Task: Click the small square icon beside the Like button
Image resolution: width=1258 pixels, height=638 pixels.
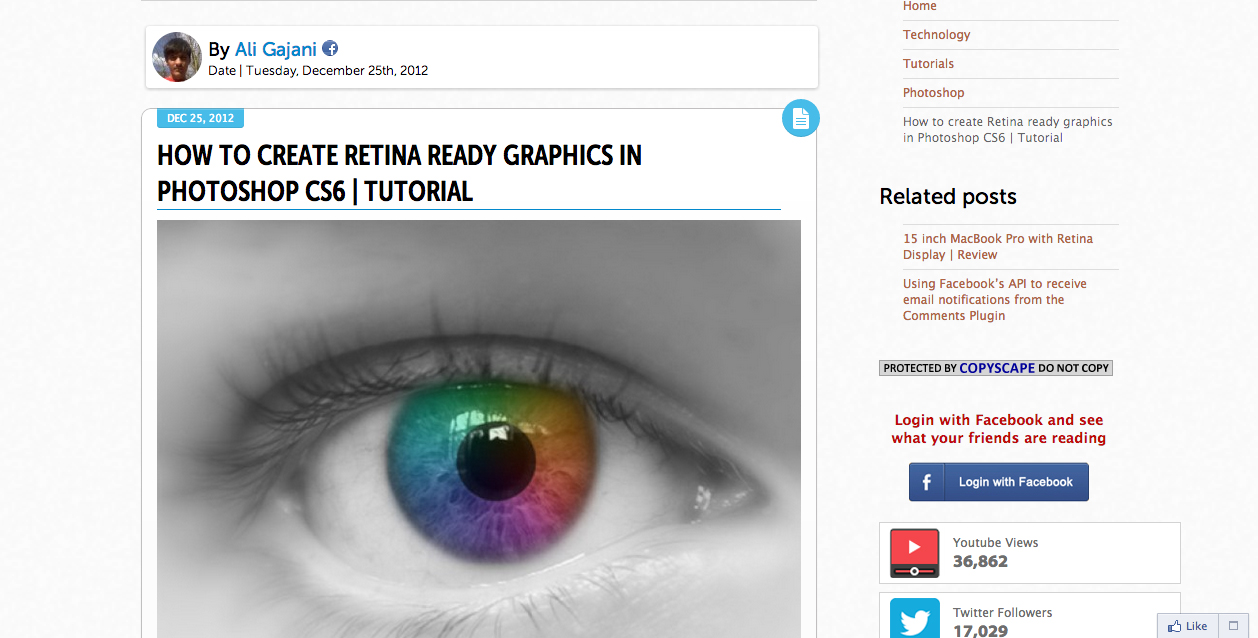Action: click(x=1234, y=626)
